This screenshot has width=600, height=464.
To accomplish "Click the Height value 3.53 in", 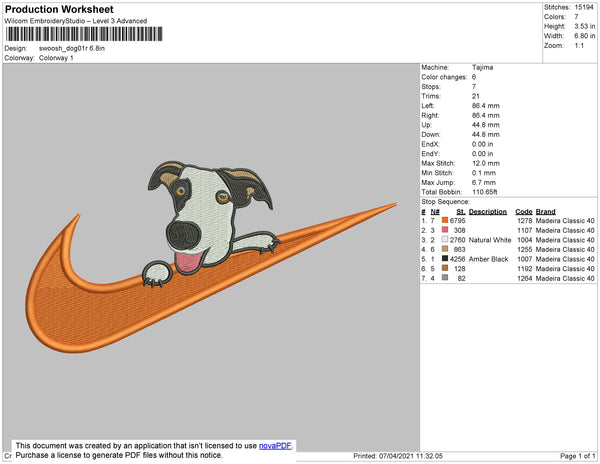I will click(584, 26).
